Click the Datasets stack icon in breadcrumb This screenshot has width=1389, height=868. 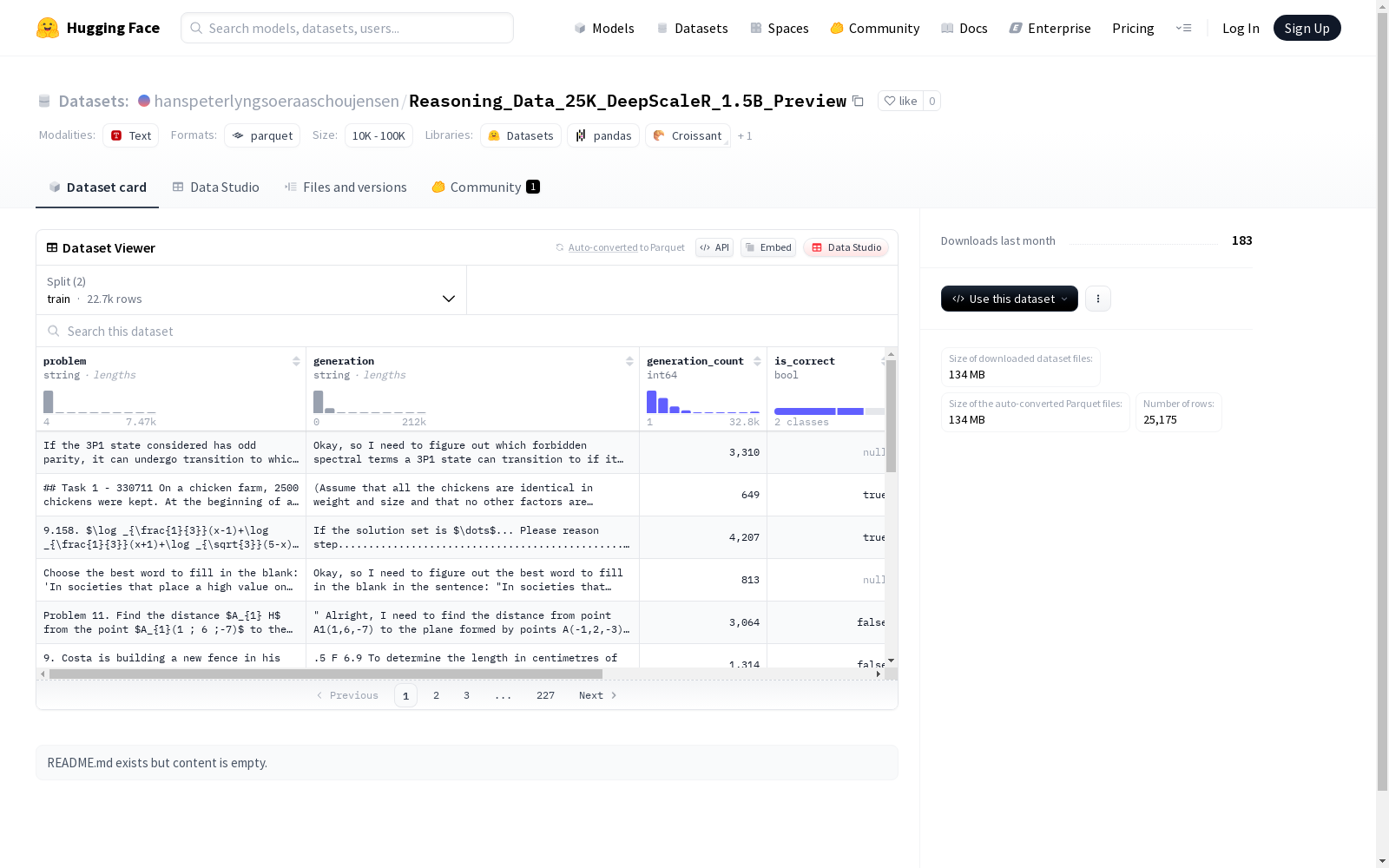(44, 102)
